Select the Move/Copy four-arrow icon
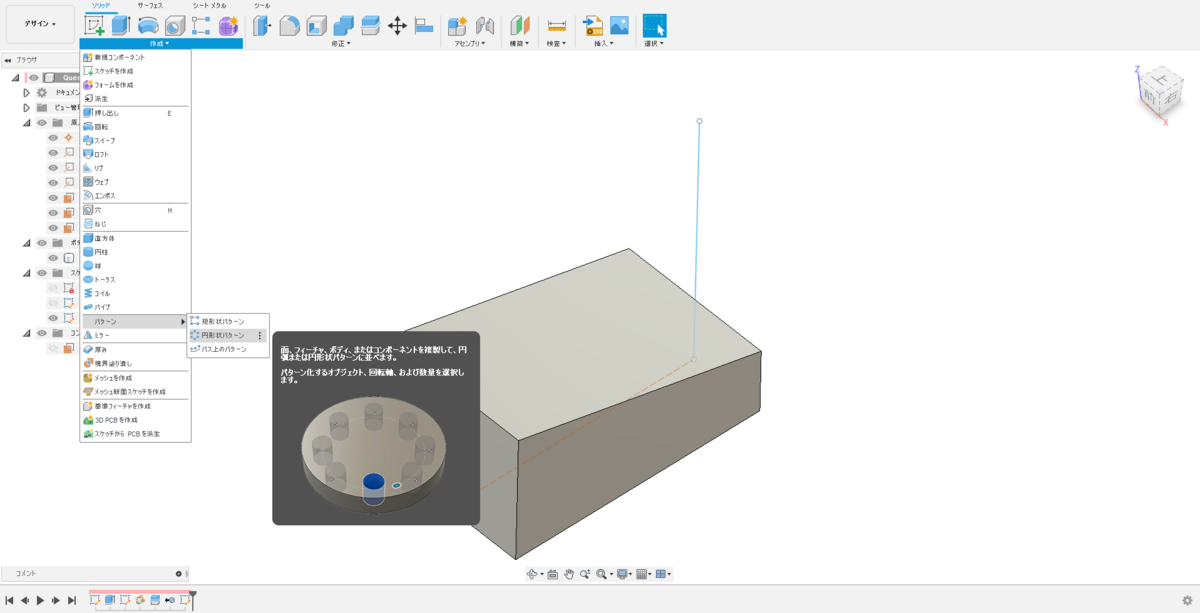The width and height of the screenshot is (1200, 613). (397, 26)
